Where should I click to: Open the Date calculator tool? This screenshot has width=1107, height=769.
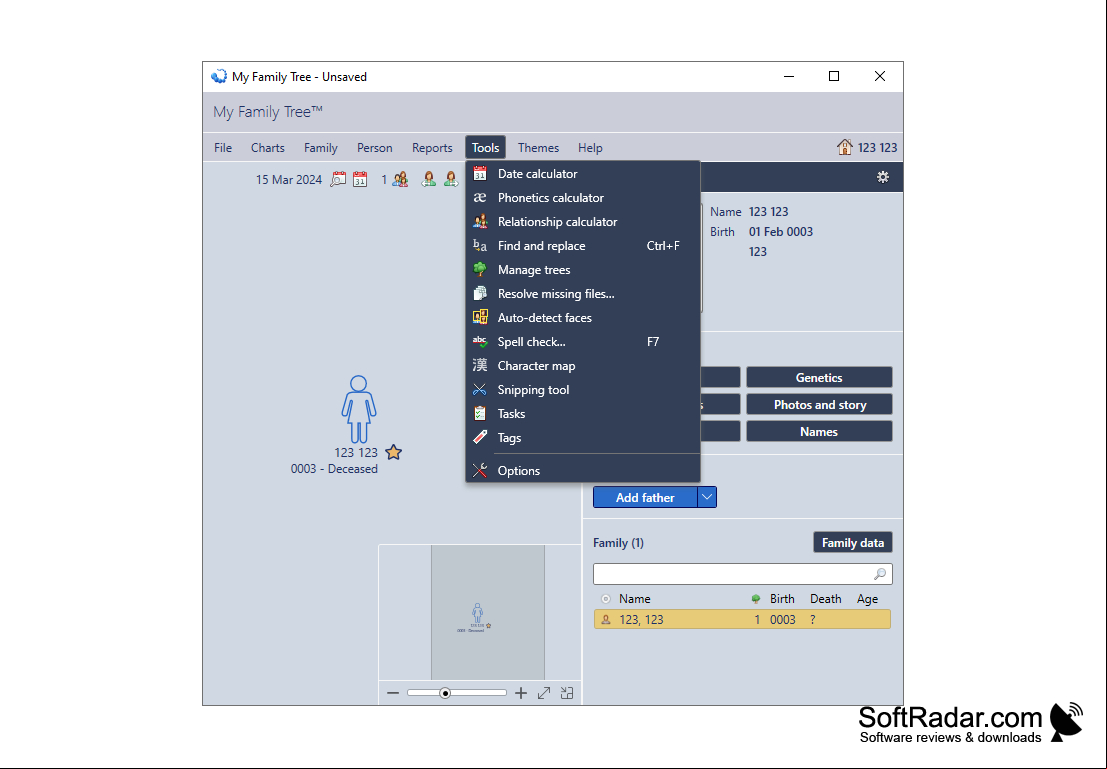582,174
